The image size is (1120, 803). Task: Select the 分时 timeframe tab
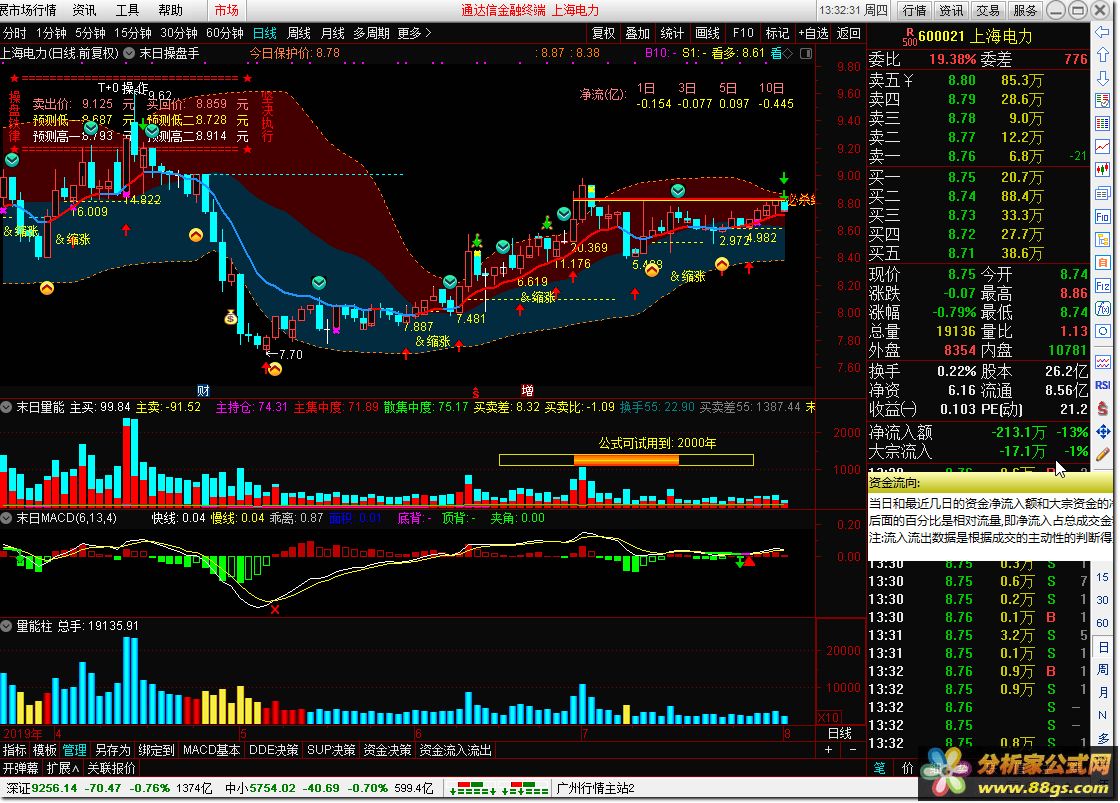click(14, 33)
